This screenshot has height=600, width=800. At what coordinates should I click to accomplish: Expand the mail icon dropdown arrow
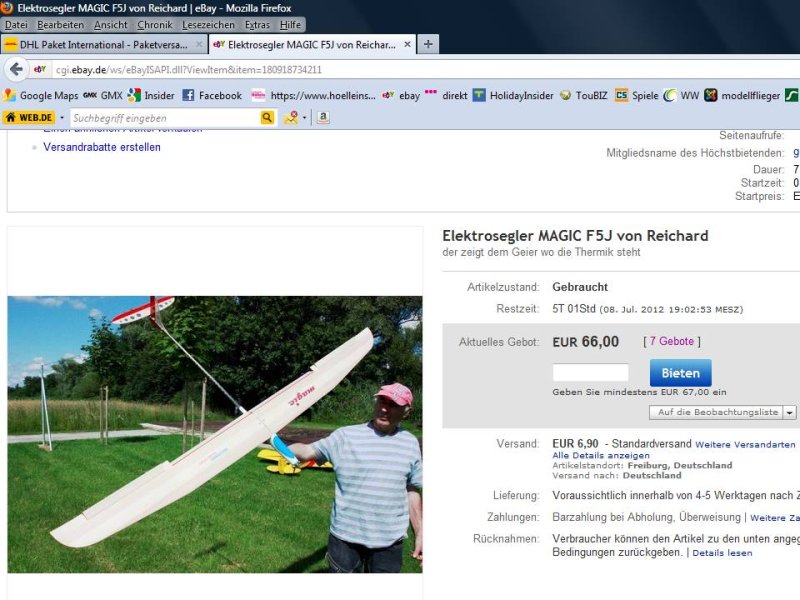click(304, 118)
